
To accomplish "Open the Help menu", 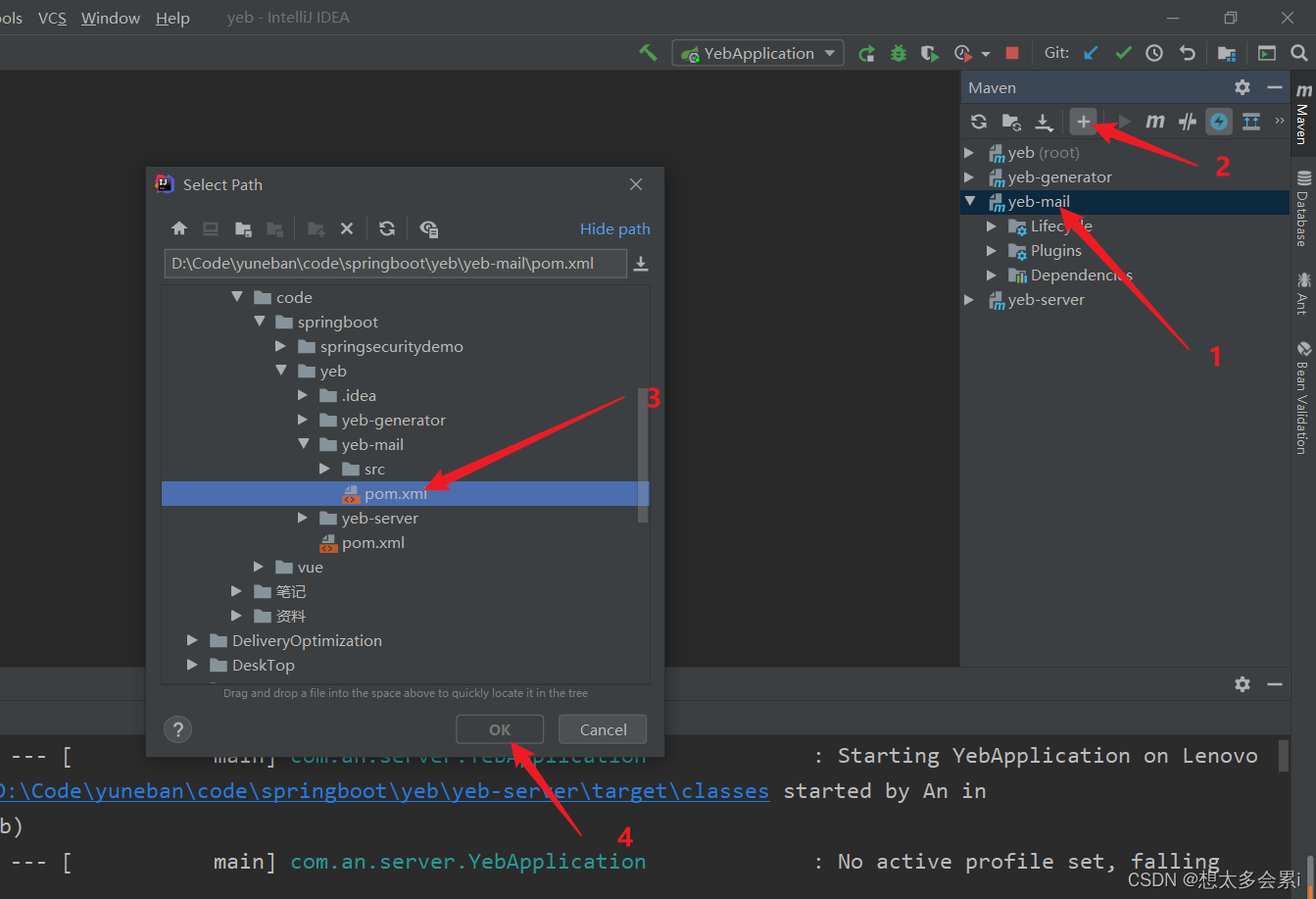I will [172, 18].
